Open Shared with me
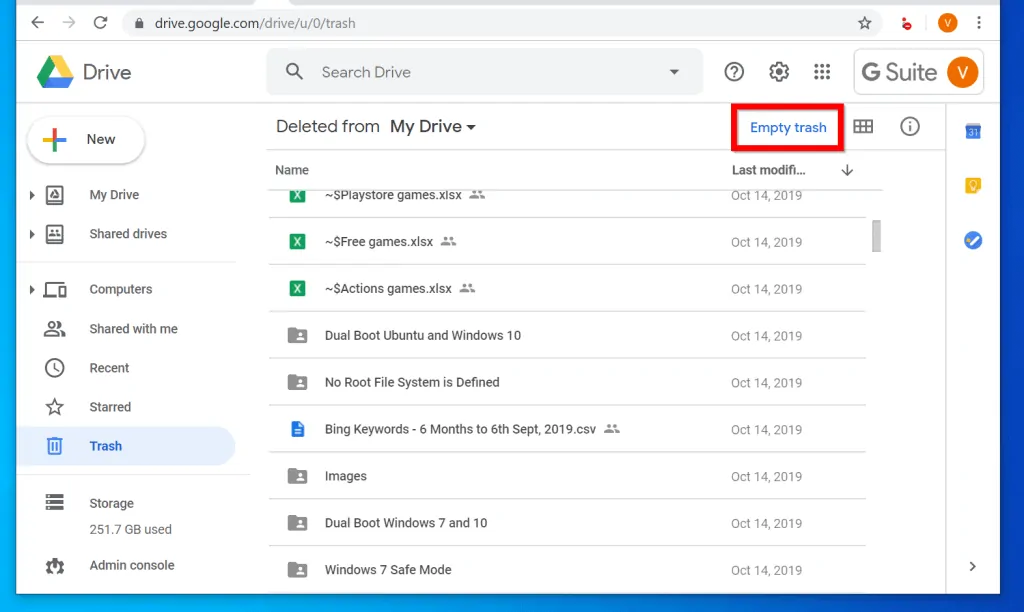This screenshot has width=1024, height=612. click(x=133, y=328)
